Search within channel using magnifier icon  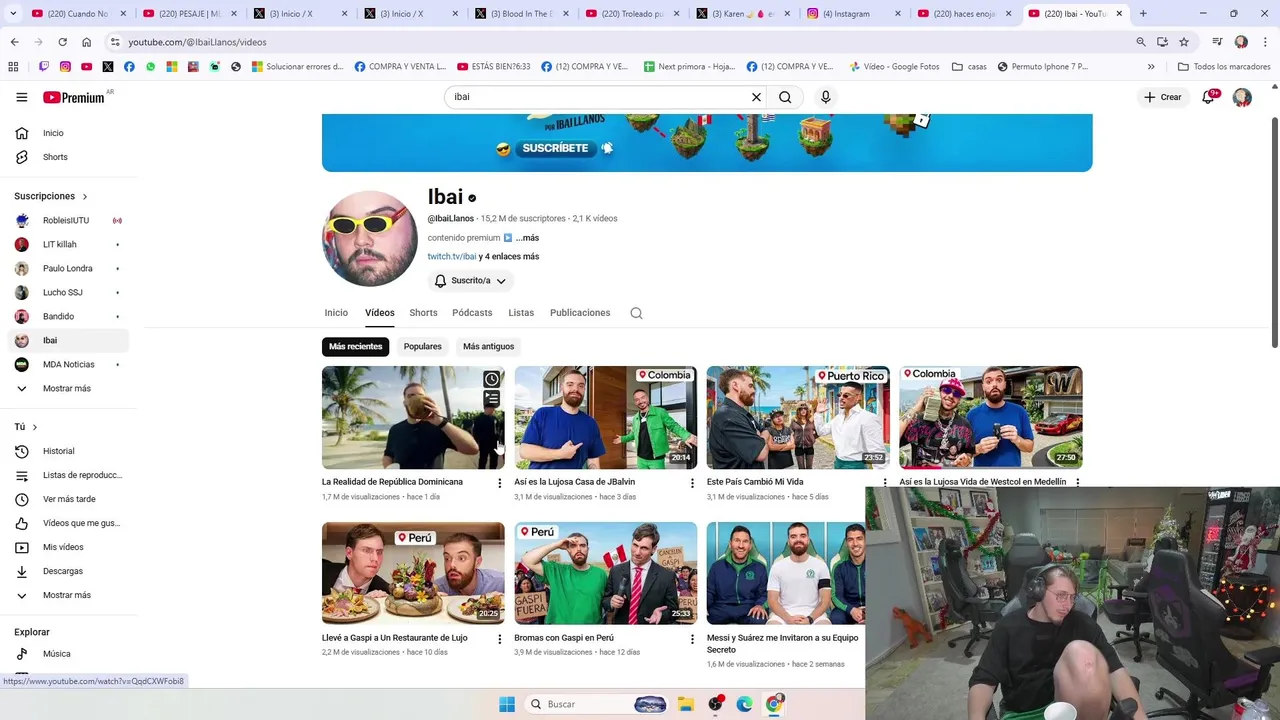636,313
